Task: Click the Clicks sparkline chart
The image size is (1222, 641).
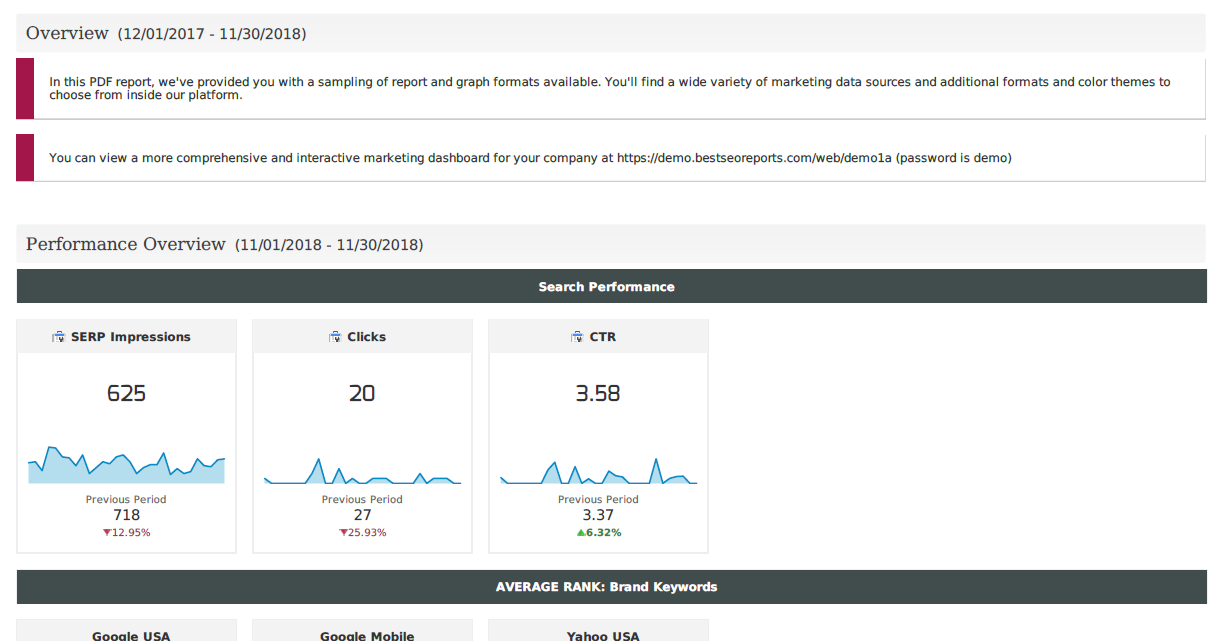Action: tap(362, 471)
